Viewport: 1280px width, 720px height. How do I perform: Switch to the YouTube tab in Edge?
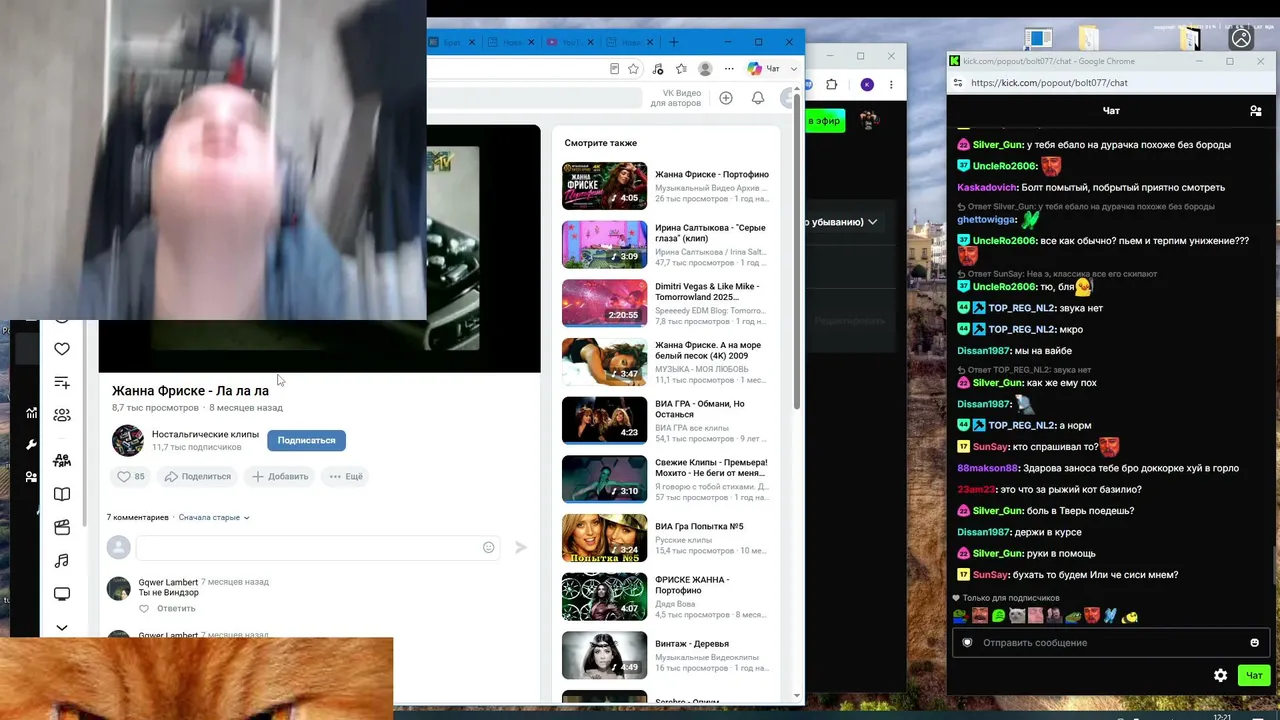[x=564, y=42]
